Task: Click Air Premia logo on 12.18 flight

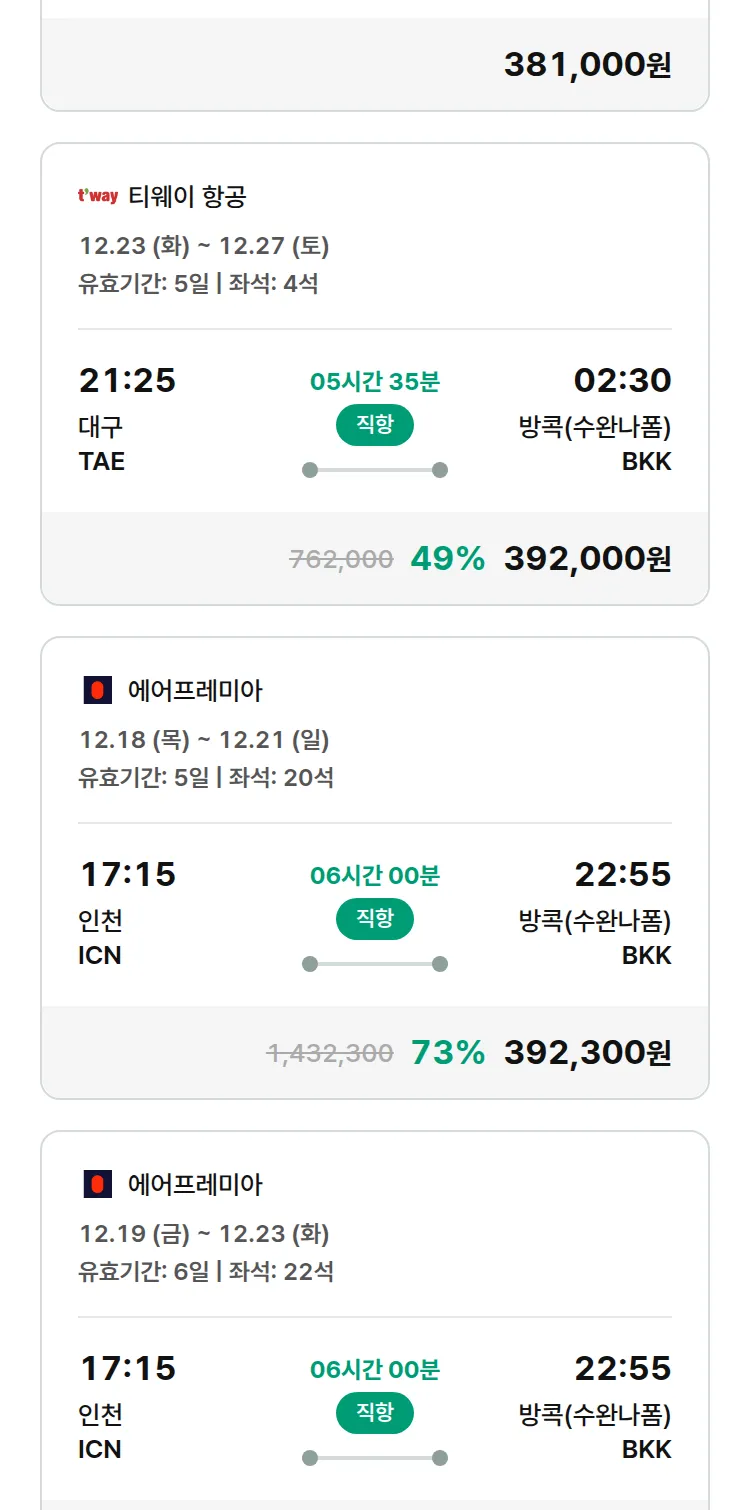Action: tap(97, 690)
